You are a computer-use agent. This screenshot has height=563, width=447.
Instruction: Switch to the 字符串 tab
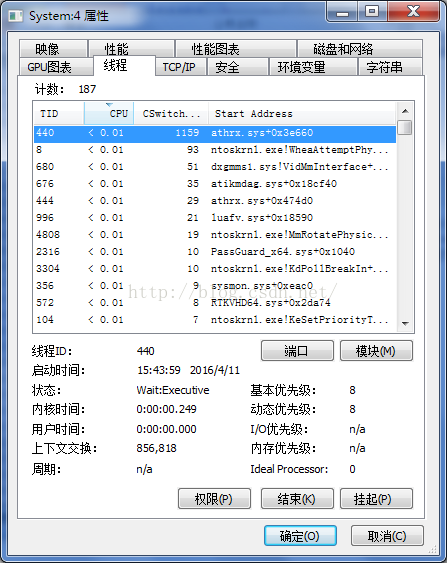(390, 67)
